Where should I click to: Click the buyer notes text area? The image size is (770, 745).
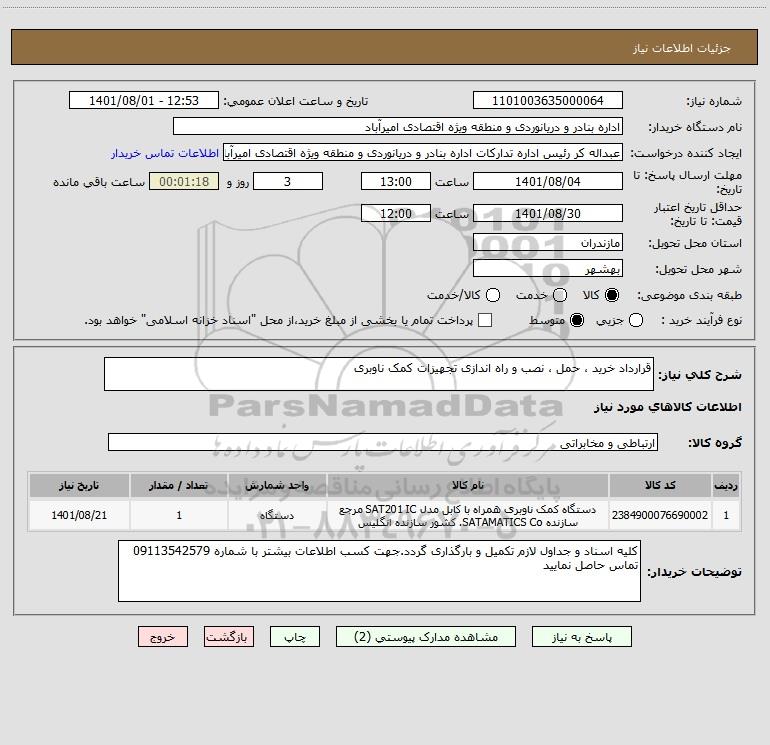(x=379, y=571)
